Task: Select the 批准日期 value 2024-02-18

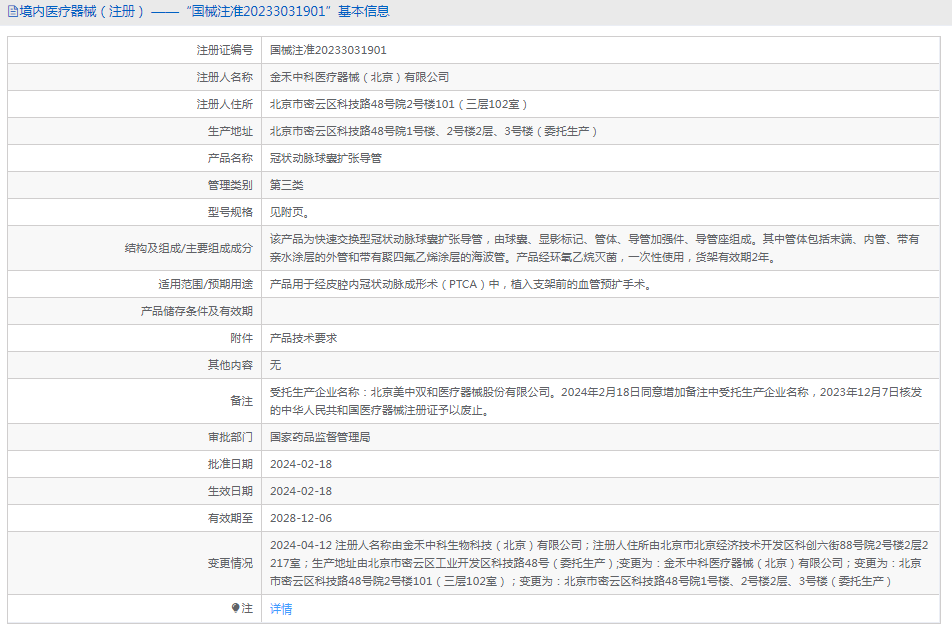Action: (301, 464)
